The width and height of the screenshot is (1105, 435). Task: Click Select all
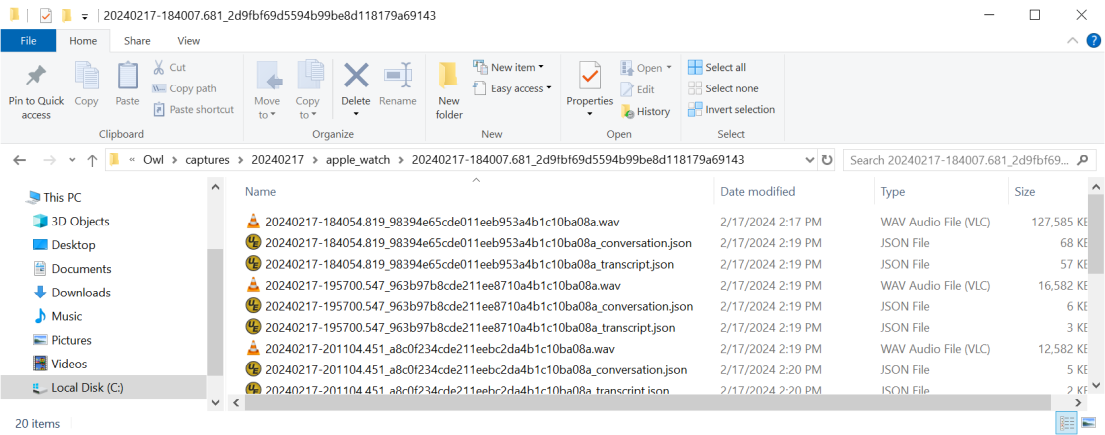point(717,68)
